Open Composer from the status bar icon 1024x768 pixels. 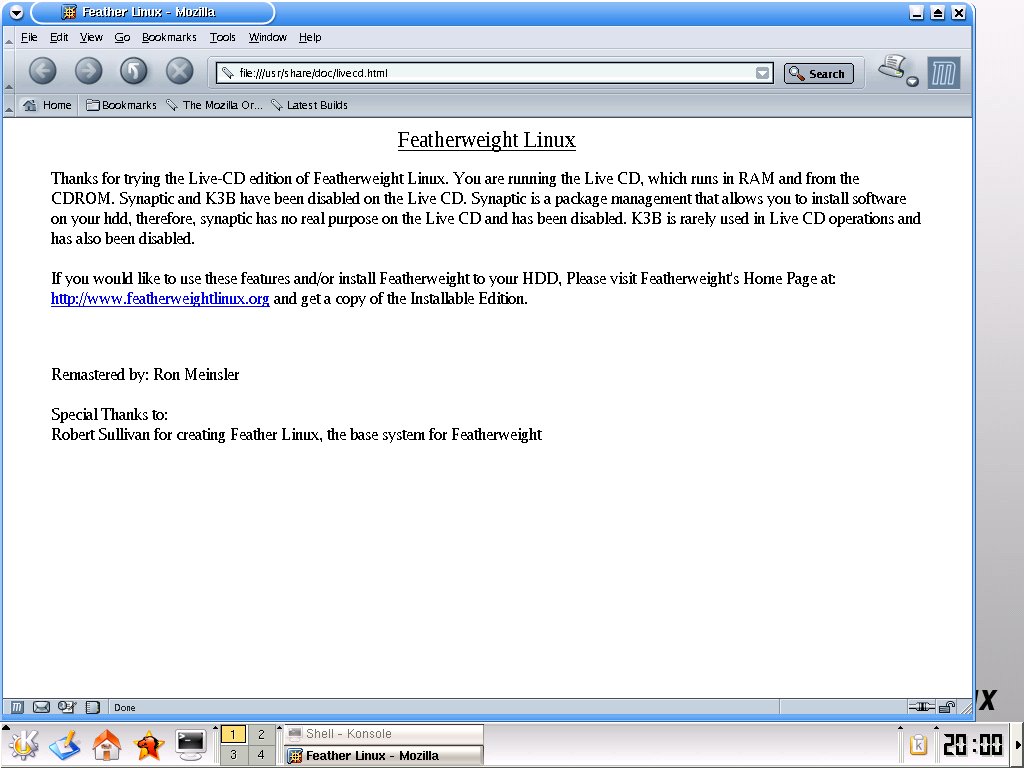[67, 707]
